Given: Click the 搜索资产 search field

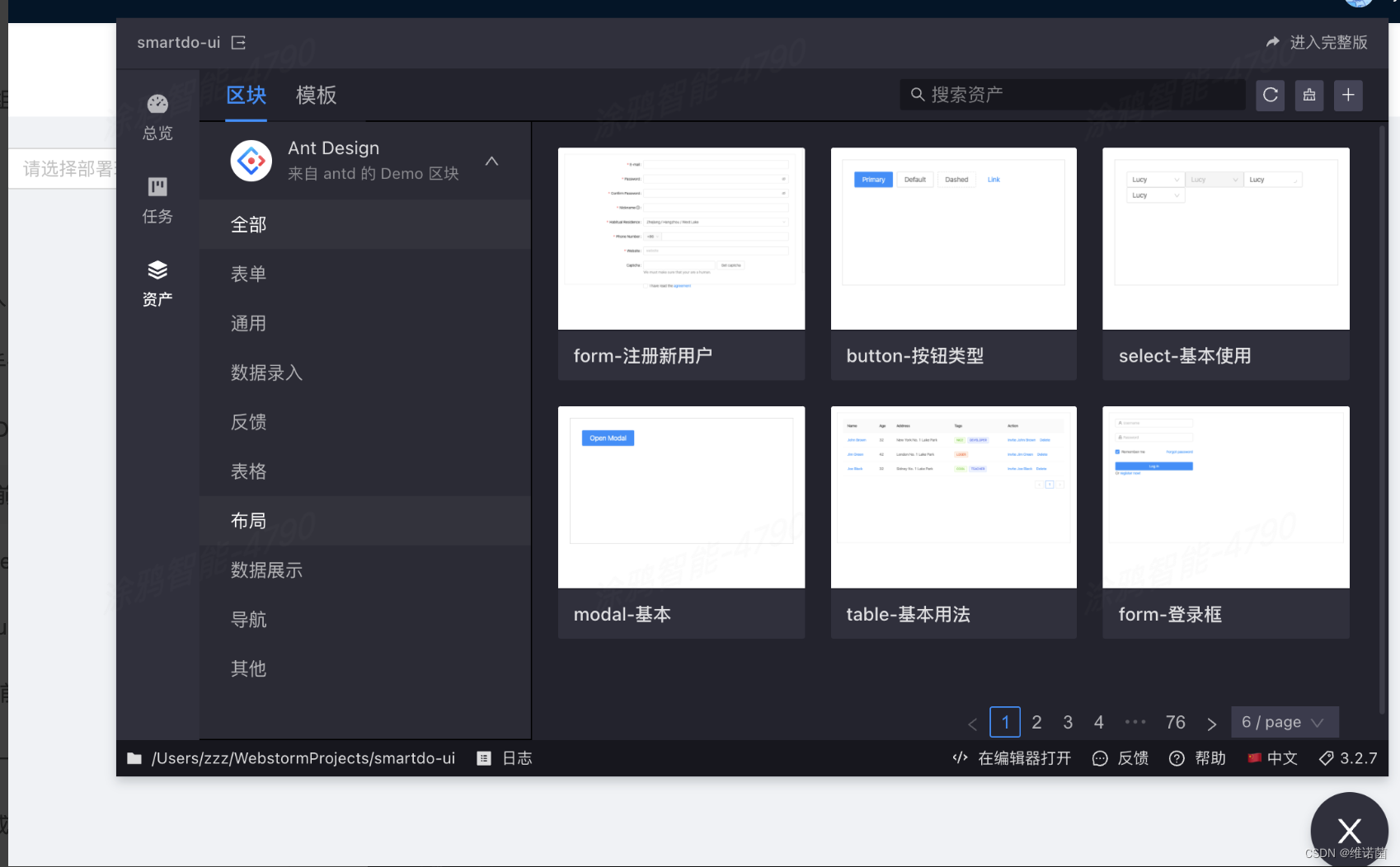Looking at the screenshot, I should pos(1070,94).
